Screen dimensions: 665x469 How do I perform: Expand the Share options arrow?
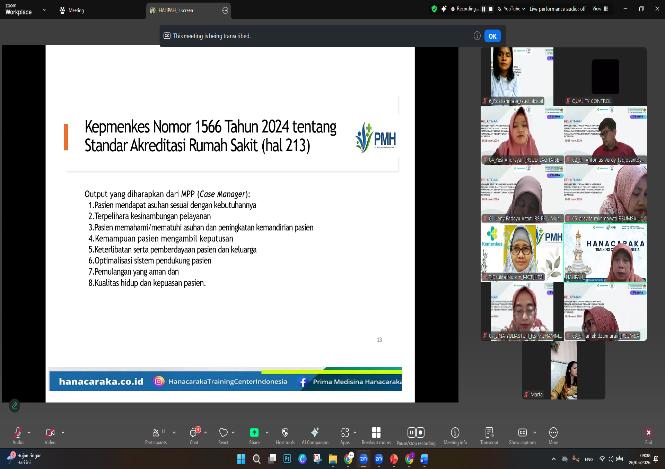tap(267, 431)
